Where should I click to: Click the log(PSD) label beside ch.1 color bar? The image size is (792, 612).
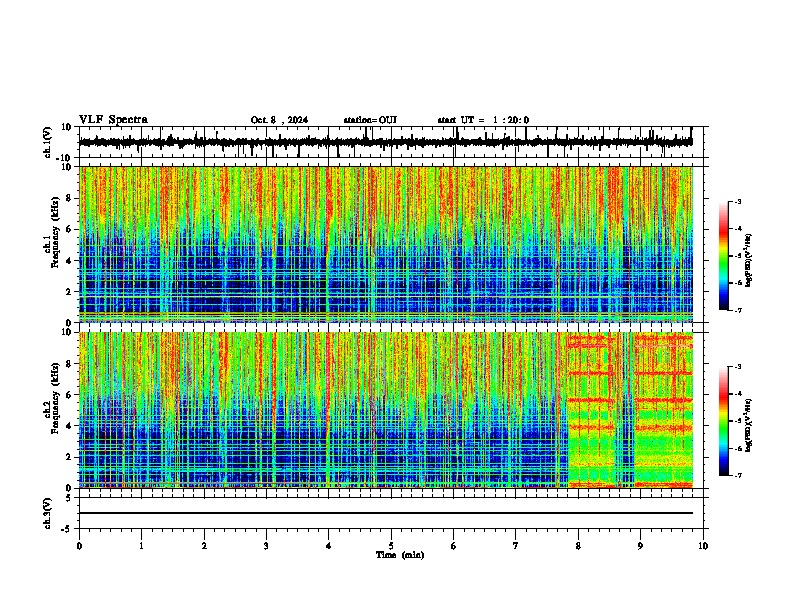point(749,261)
